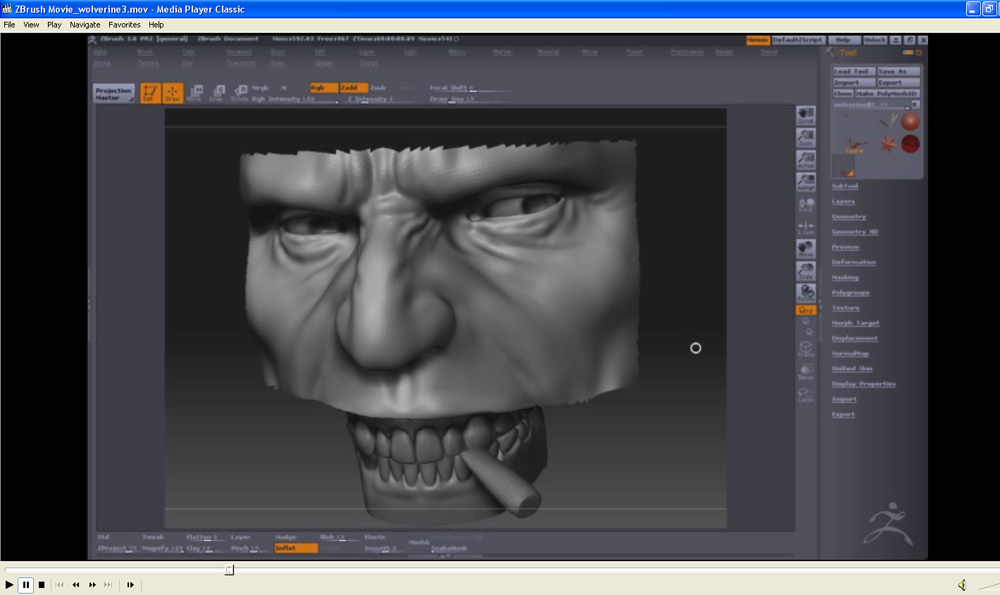
Task: Toggle the Rgb button
Action: click(x=323, y=88)
